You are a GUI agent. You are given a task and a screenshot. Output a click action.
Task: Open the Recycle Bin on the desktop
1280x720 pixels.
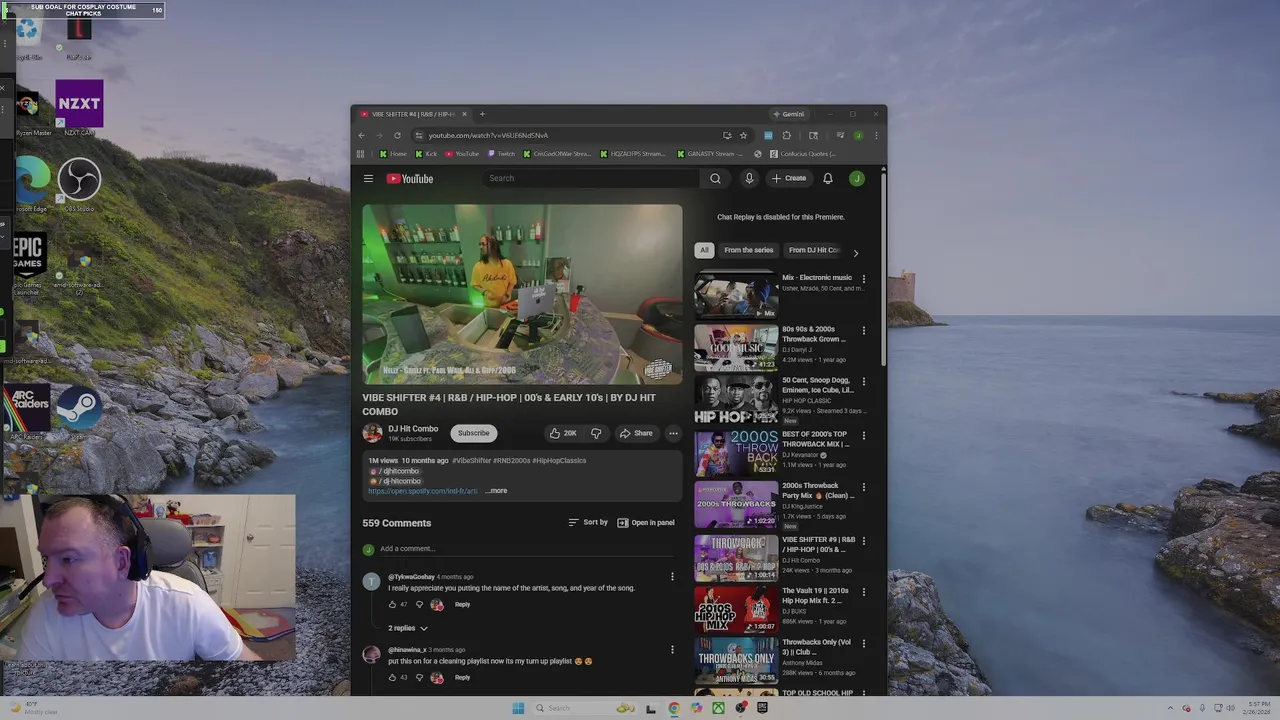(x=28, y=38)
